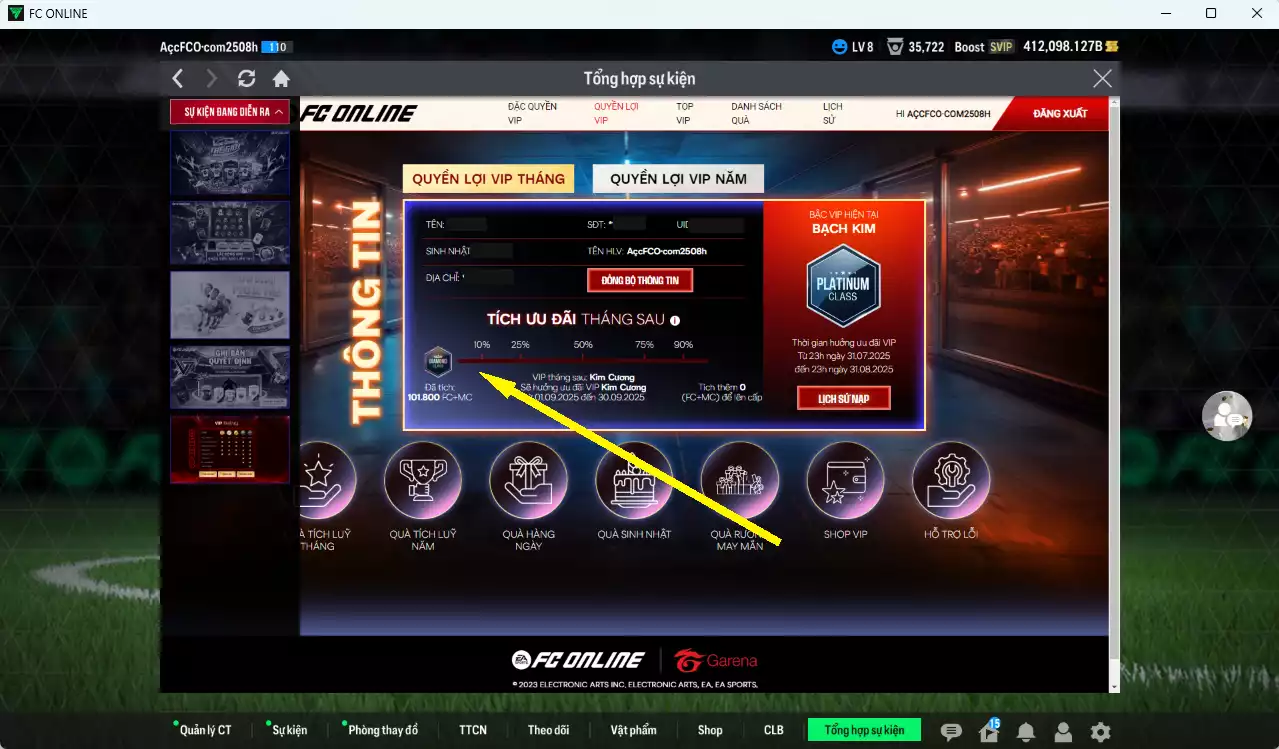The height and width of the screenshot is (749, 1279).
Task: Click the Đồng bộ thông tin button
Action: [x=640, y=280]
